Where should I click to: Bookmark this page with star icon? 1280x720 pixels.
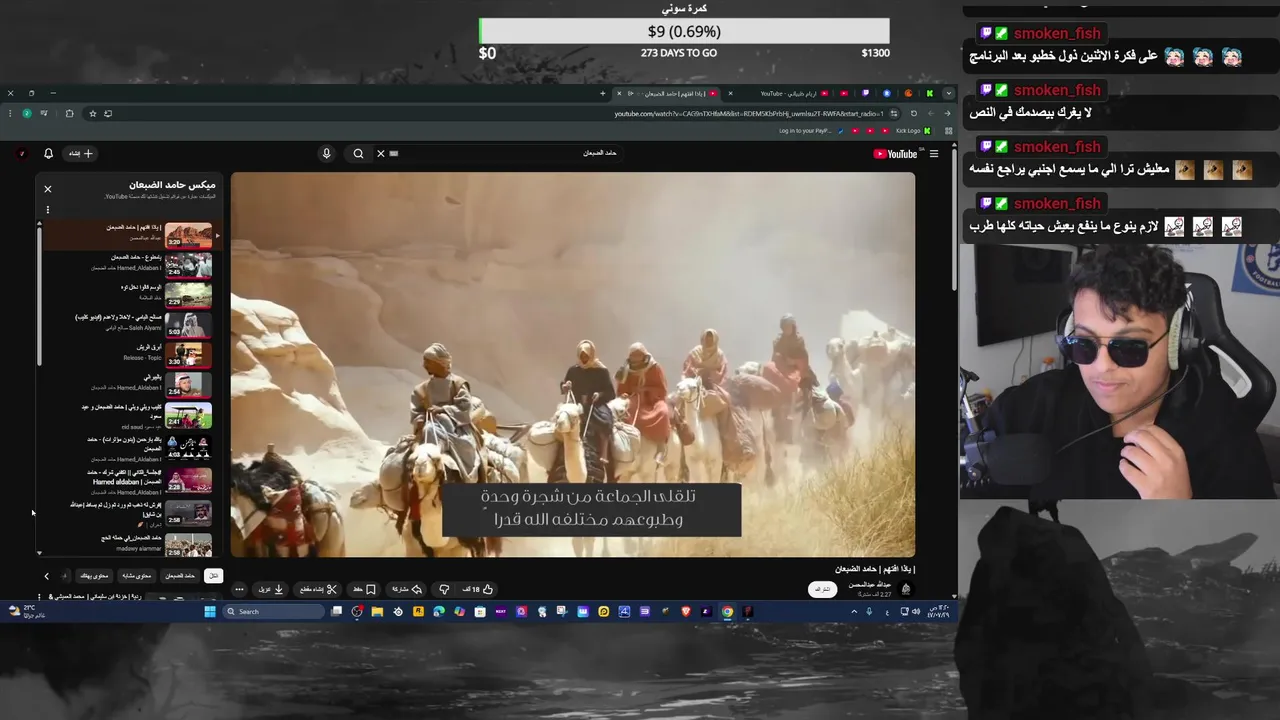92,113
